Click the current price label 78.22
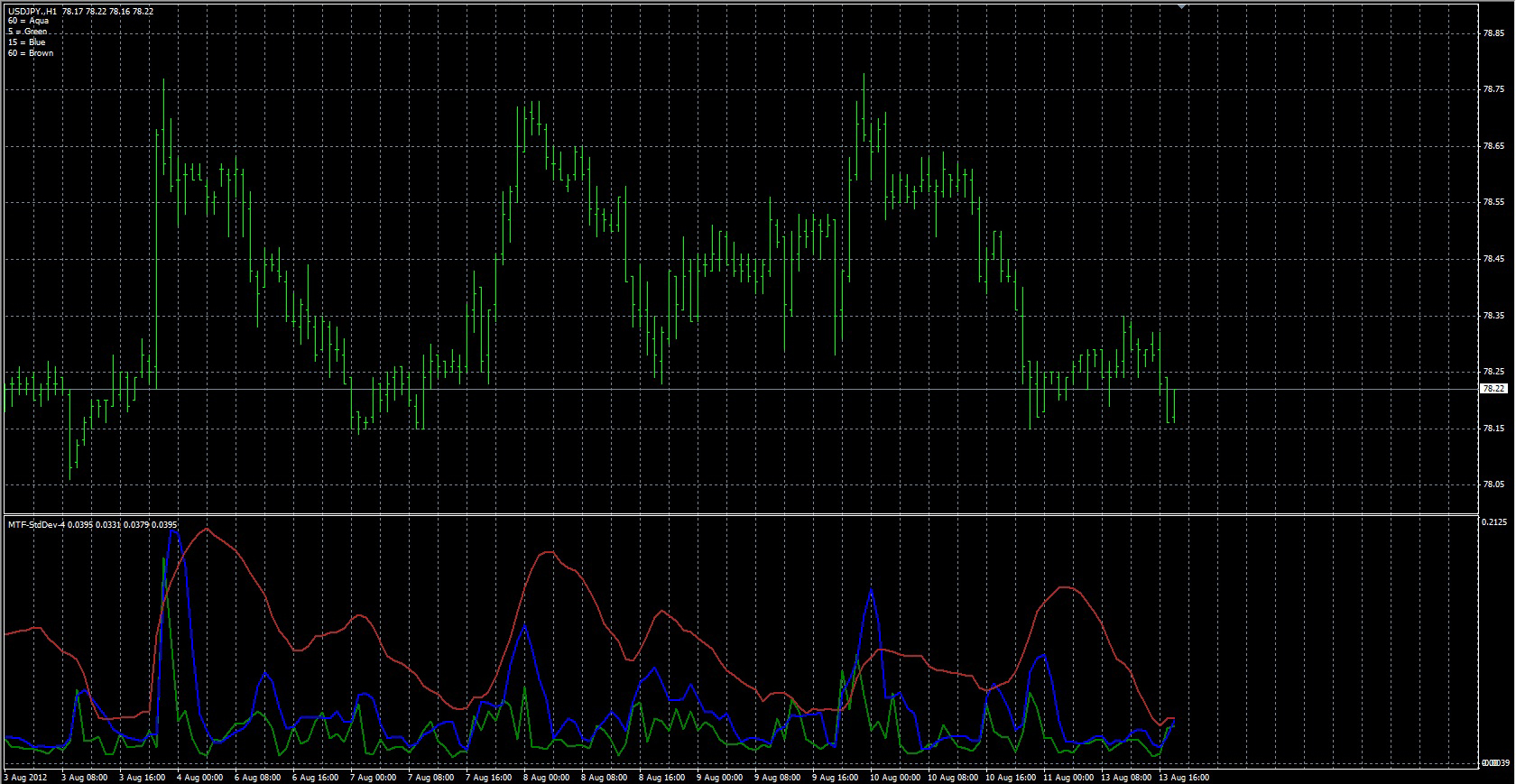 (x=1493, y=389)
